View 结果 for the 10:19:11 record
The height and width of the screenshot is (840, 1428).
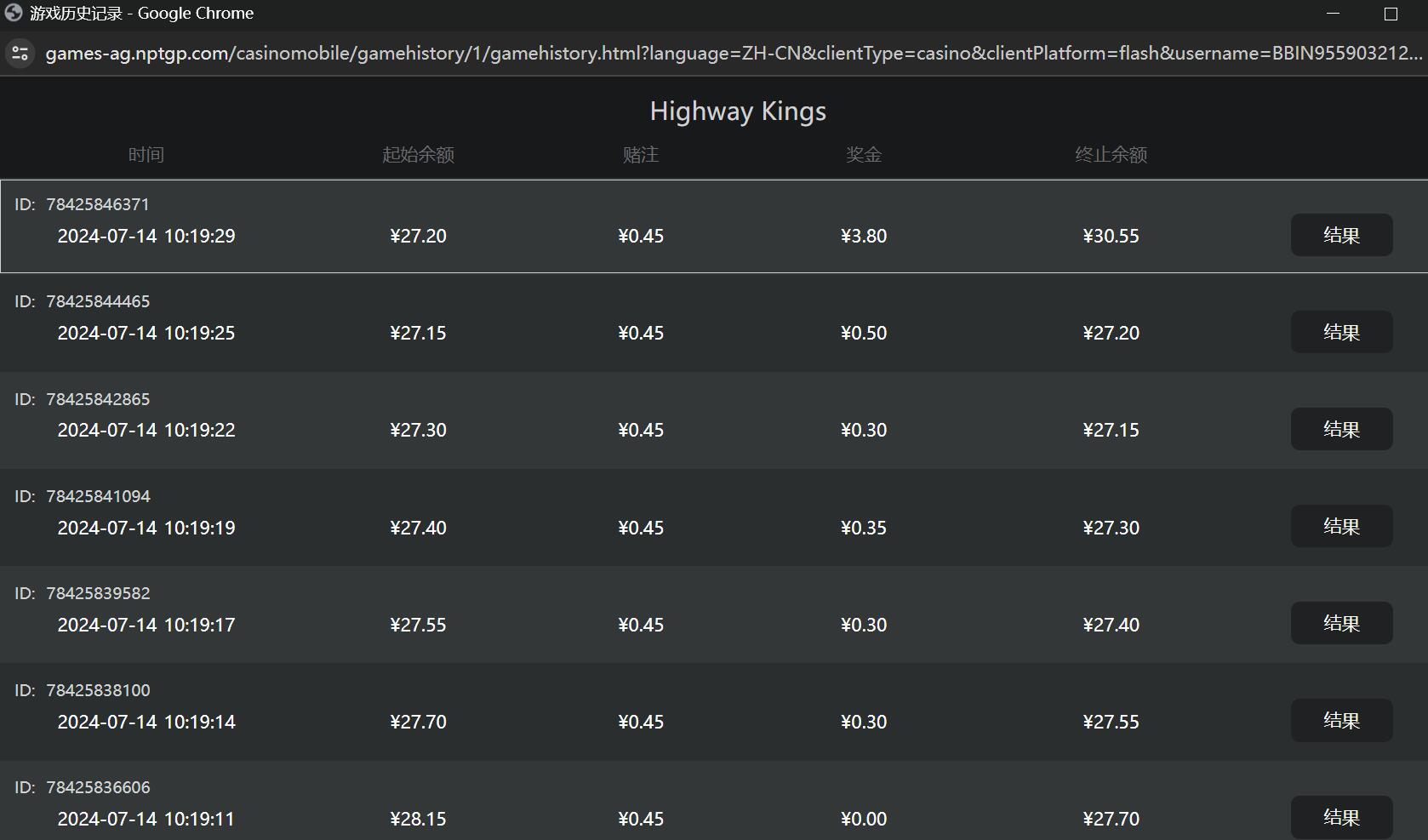(x=1341, y=817)
